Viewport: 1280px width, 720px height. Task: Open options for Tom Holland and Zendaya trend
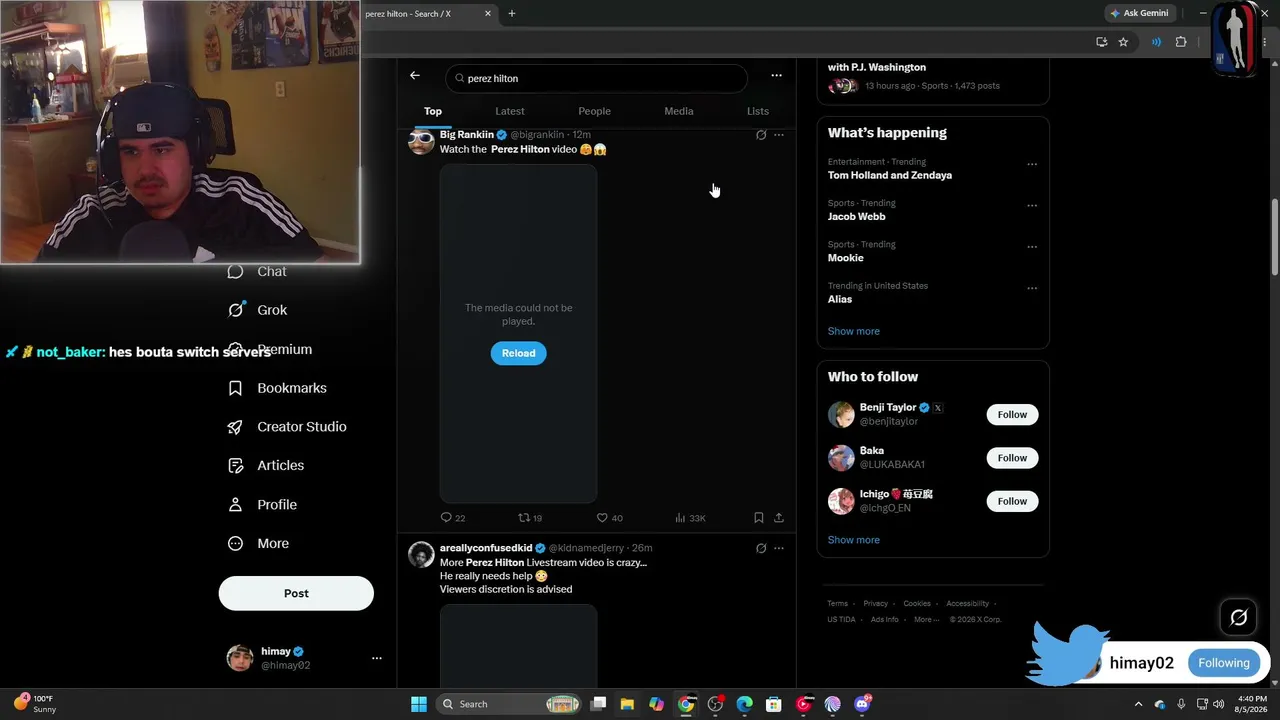[1032, 164]
